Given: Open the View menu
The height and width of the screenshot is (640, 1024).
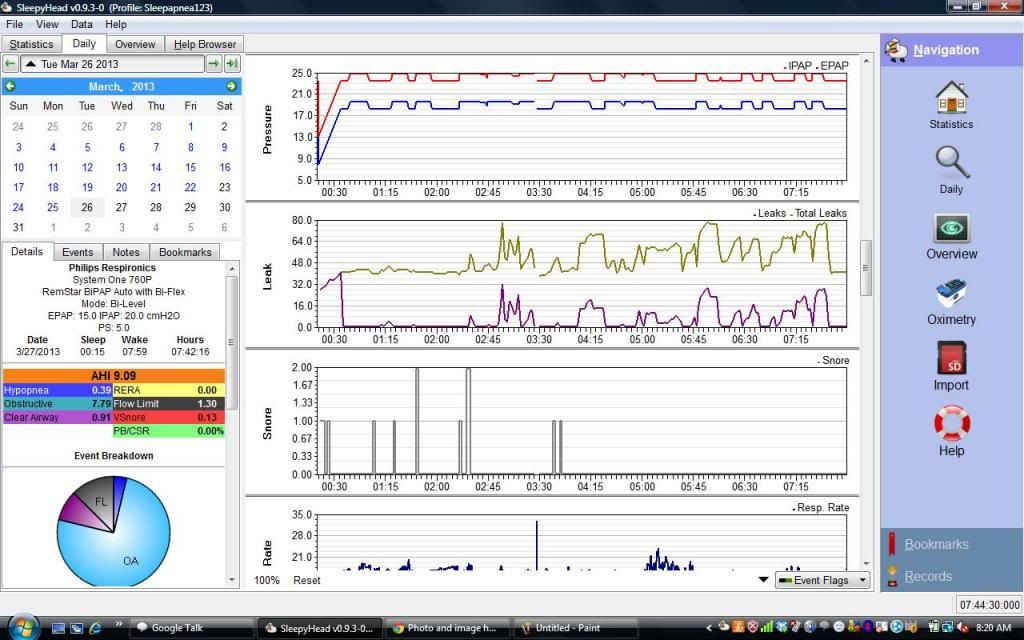Looking at the screenshot, I should pyautogui.click(x=47, y=24).
